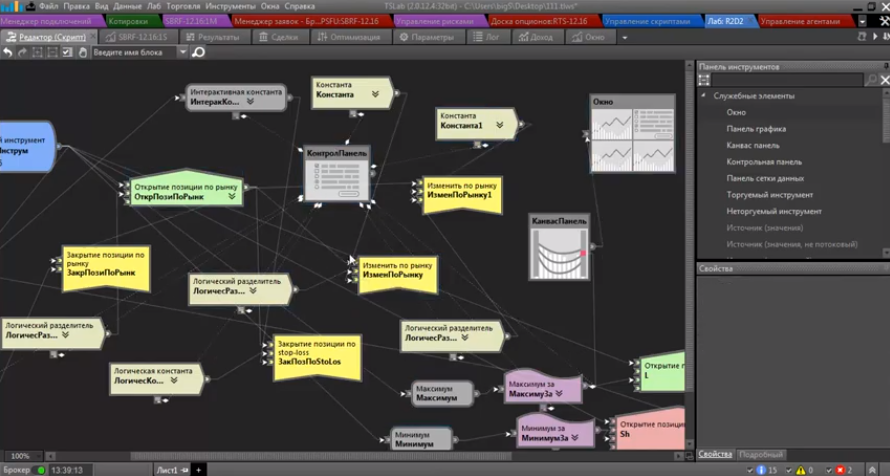Open the Правка menu
The height and width of the screenshot is (476, 890).
(x=76, y=6)
